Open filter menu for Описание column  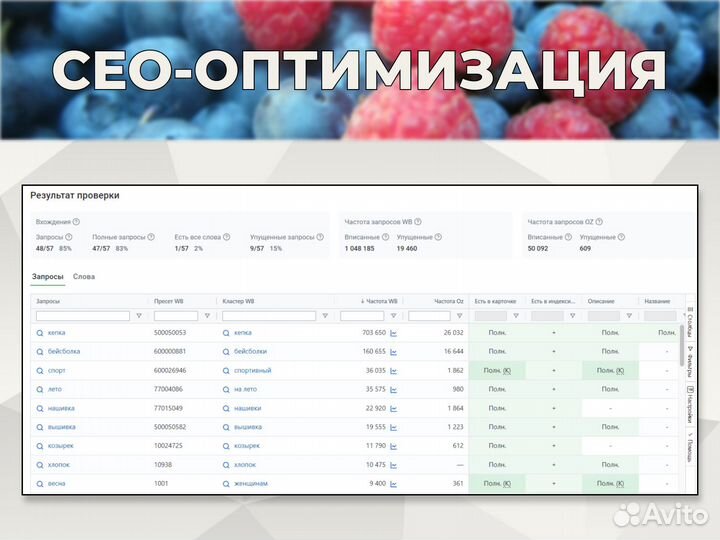(x=629, y=316)
